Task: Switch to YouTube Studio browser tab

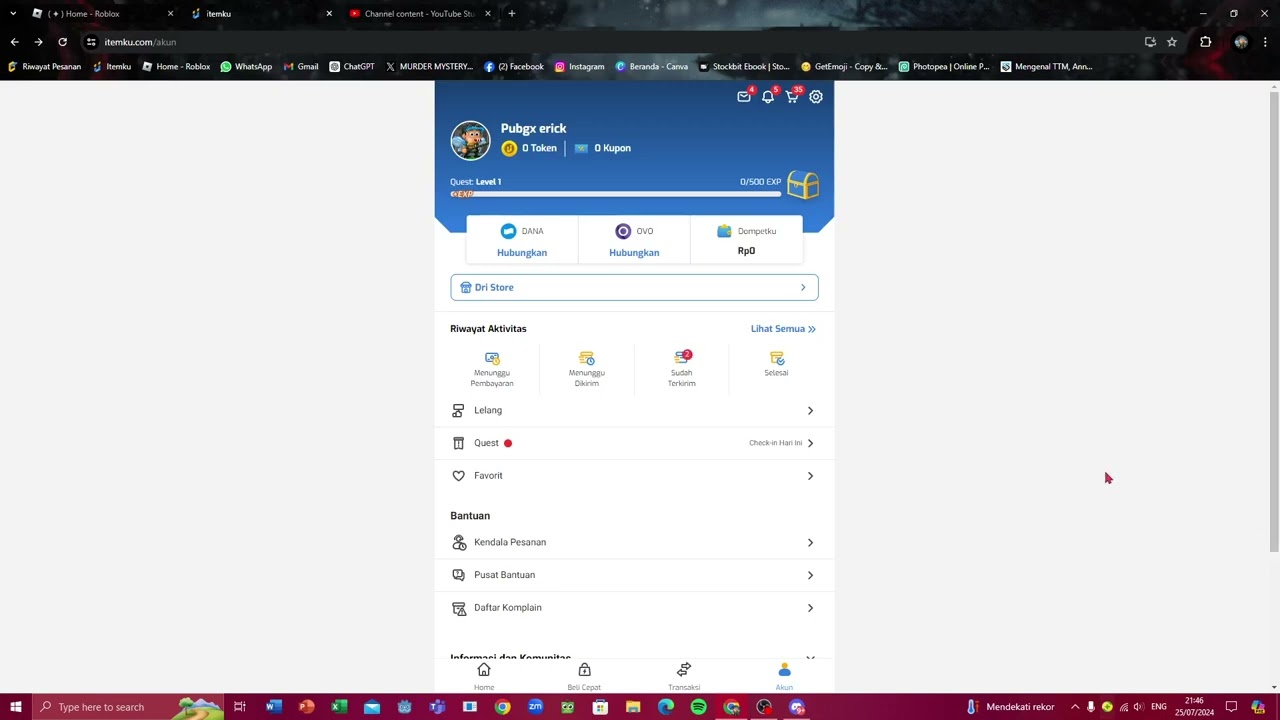Action: click(420, 14)
